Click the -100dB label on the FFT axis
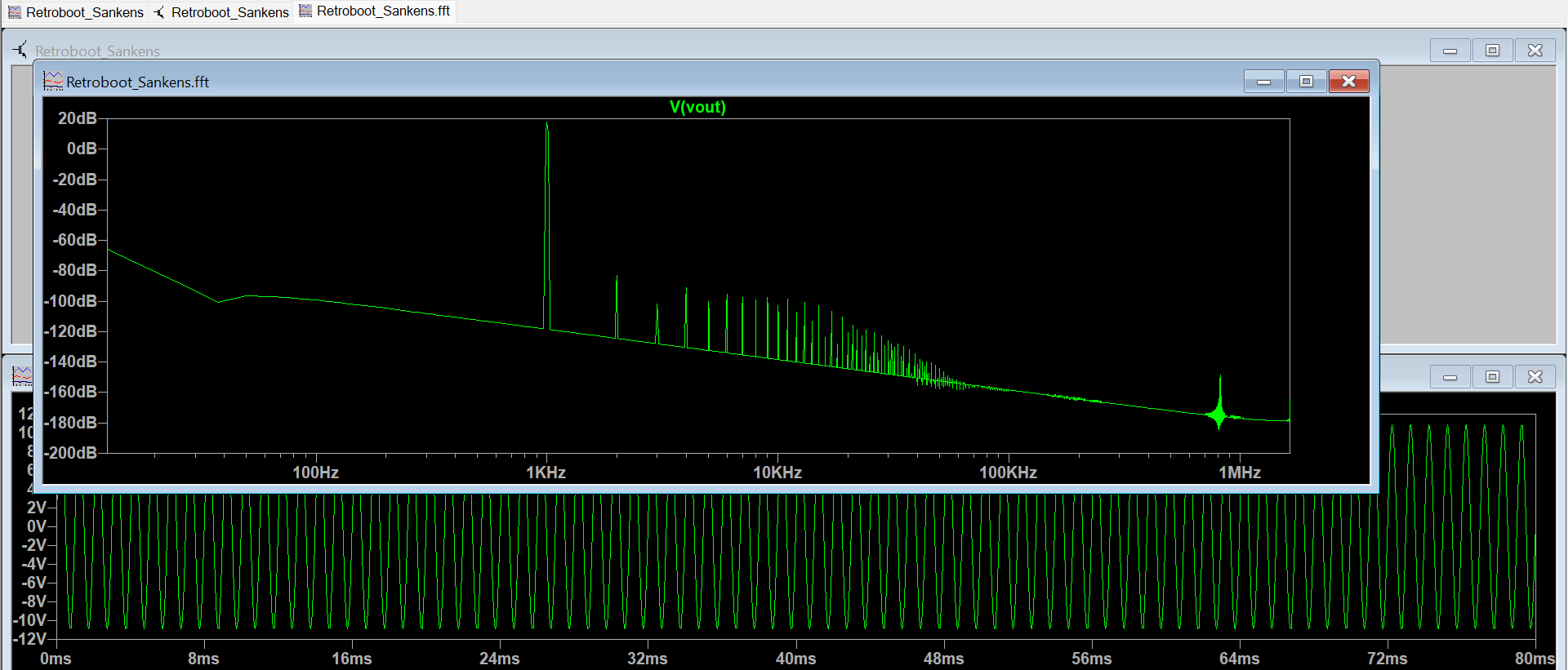Image resolution: width=1568 pixels, height=670 pixels. pyautogui.click(x=71, y=301)
